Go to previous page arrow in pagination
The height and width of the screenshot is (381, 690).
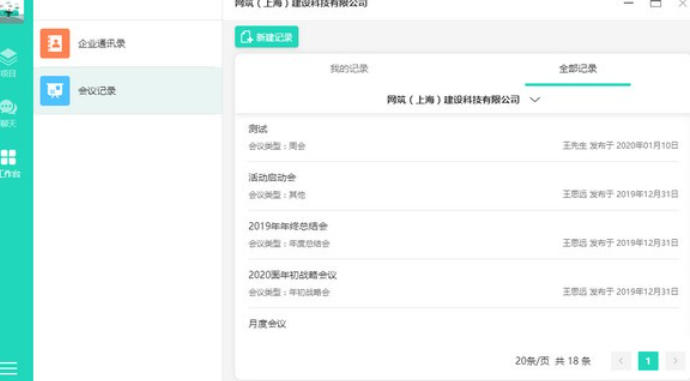point(621,361)
